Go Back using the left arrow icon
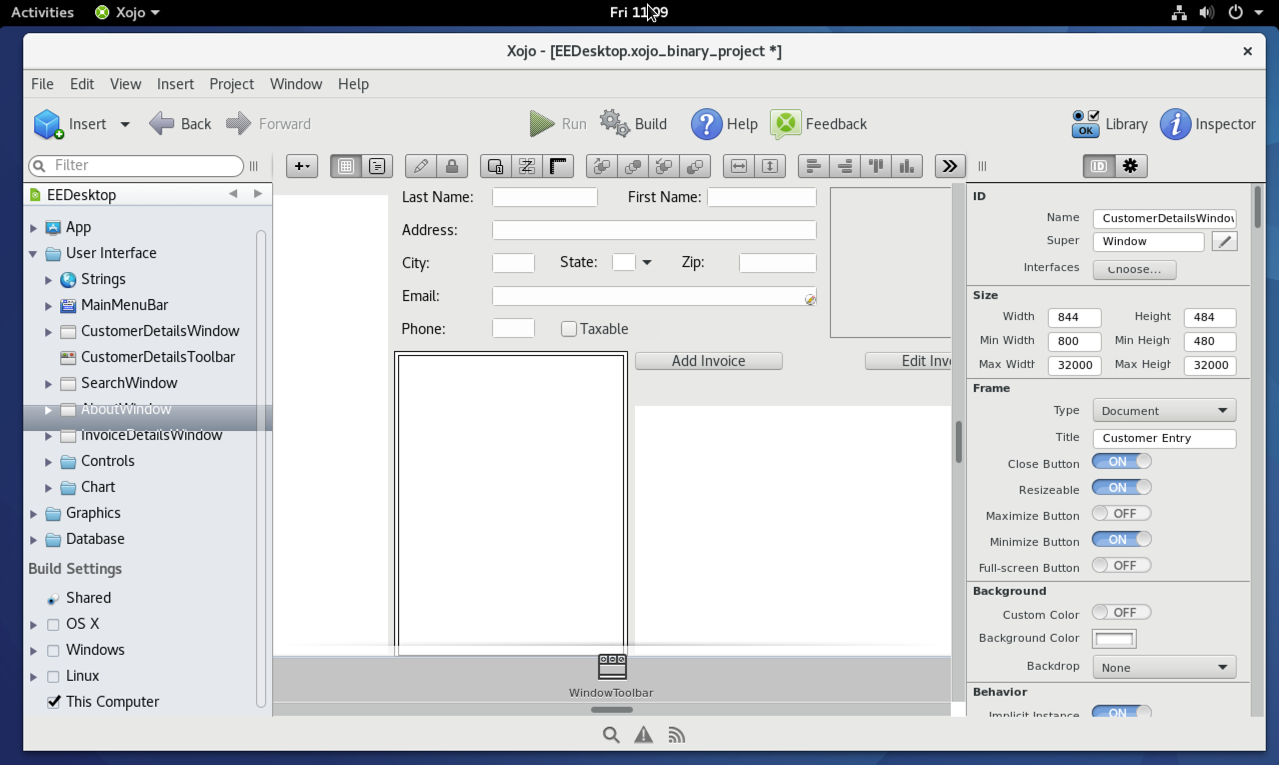1279x765 pixels. (x=162, y=123)
